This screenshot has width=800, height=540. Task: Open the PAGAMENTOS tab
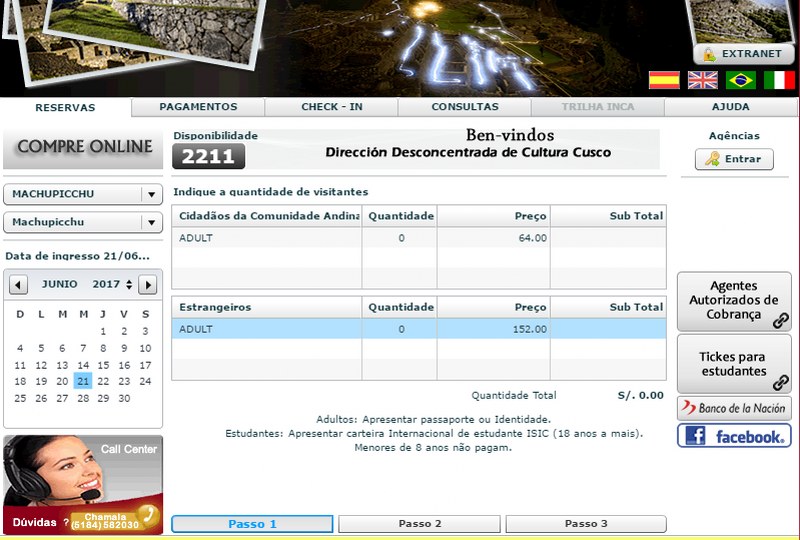pos(198,107)
